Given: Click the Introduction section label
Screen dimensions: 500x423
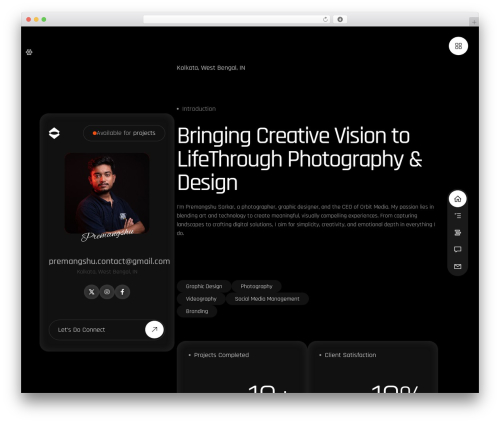Looking at the screenshot, I should tap(199, 109).
